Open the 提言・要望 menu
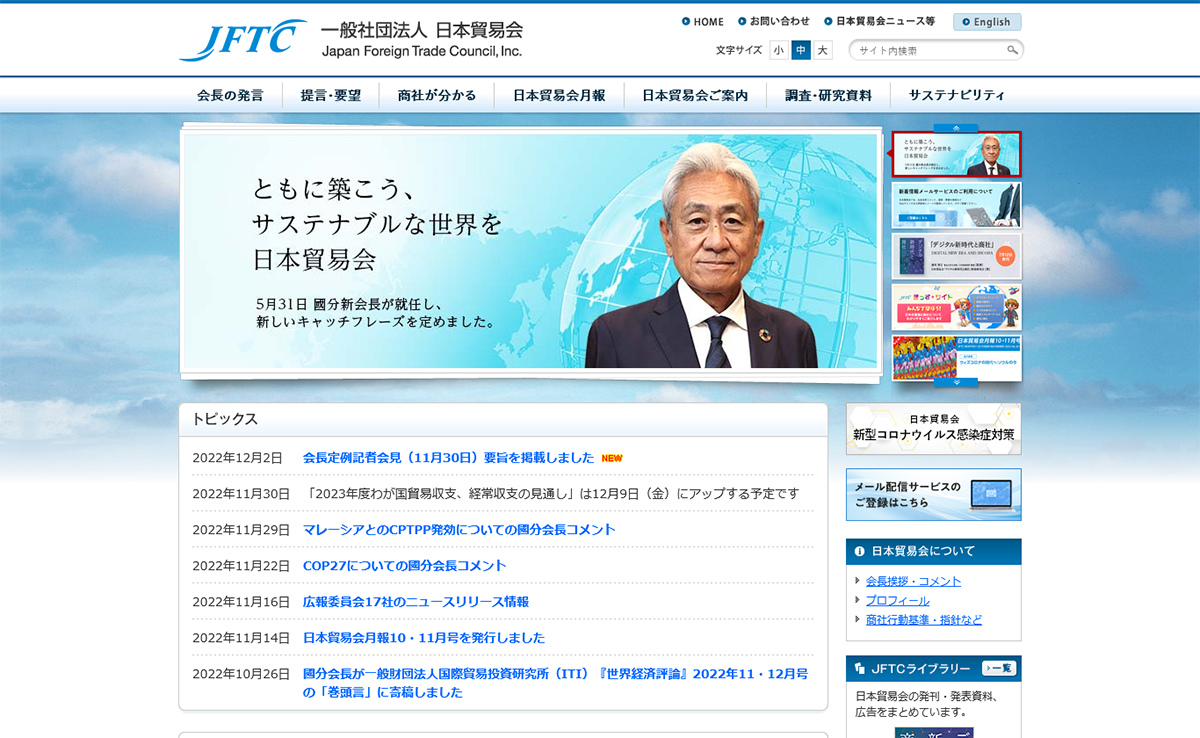1200x738 pixels. [x=331, y=96]
